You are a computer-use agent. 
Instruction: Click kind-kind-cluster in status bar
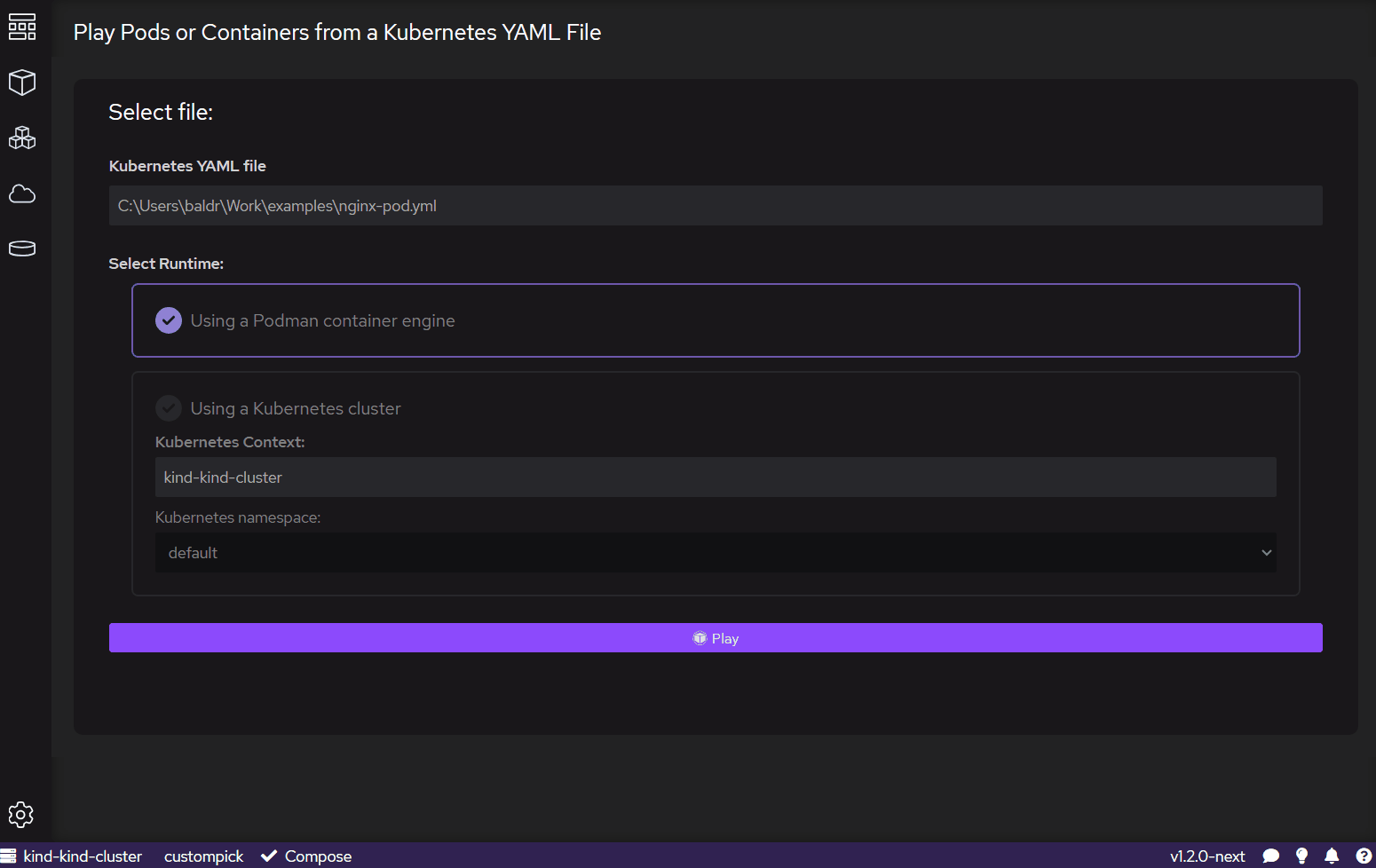point(83,856)
